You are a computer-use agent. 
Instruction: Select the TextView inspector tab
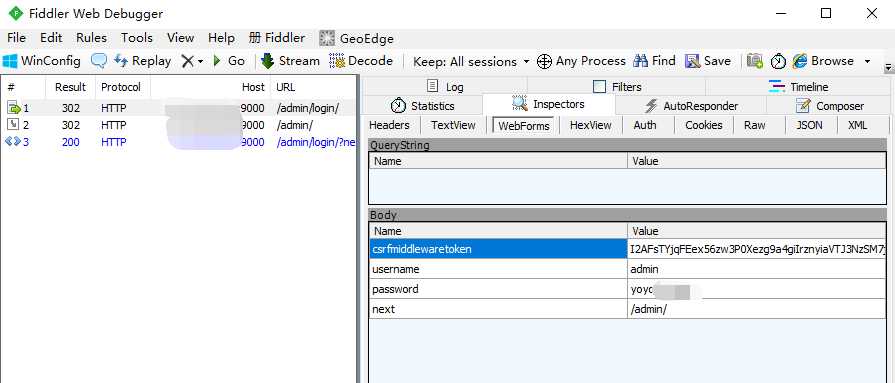[453, 125]
